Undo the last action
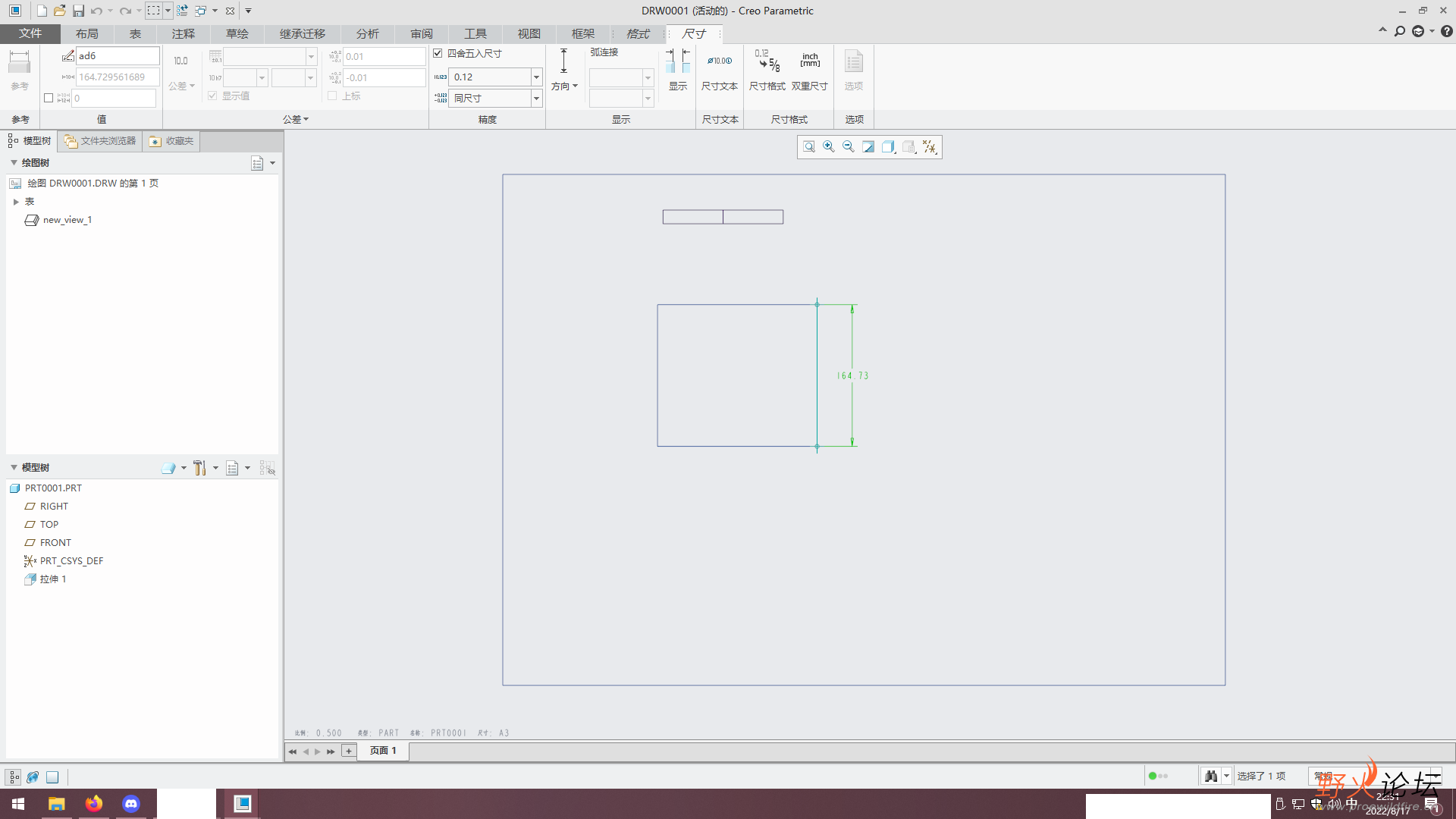 pos(96,11)
